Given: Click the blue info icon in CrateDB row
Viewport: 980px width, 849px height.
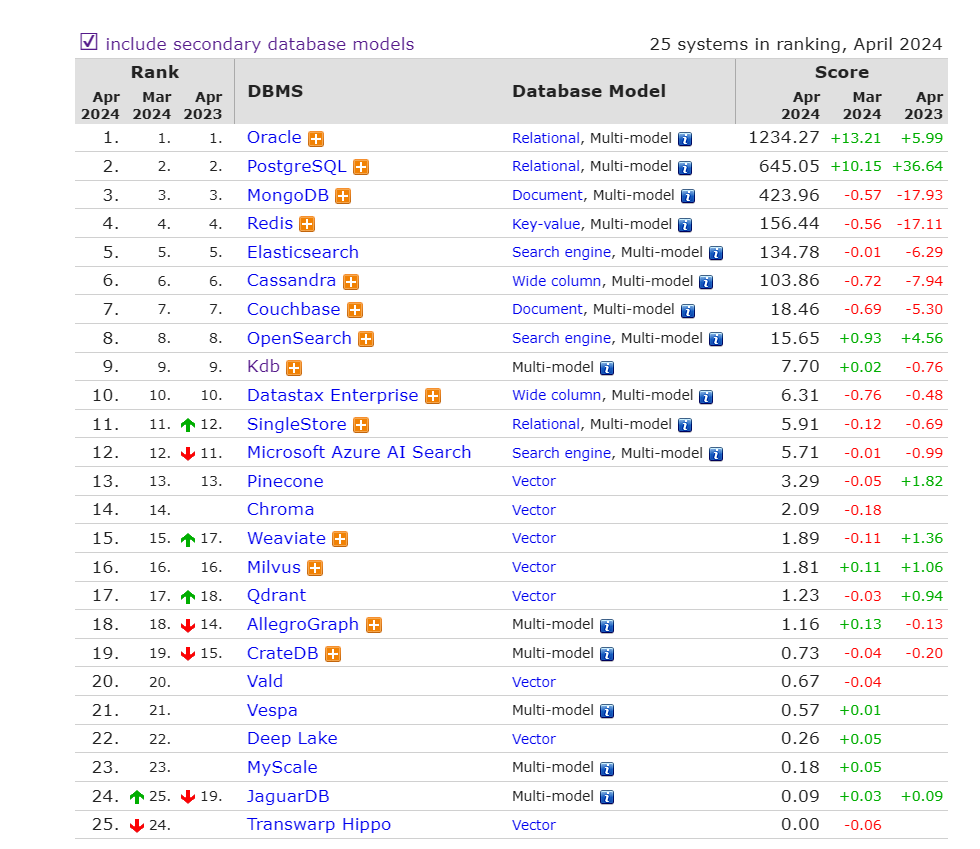Looking at the screenshot, I should click(607, 655).
